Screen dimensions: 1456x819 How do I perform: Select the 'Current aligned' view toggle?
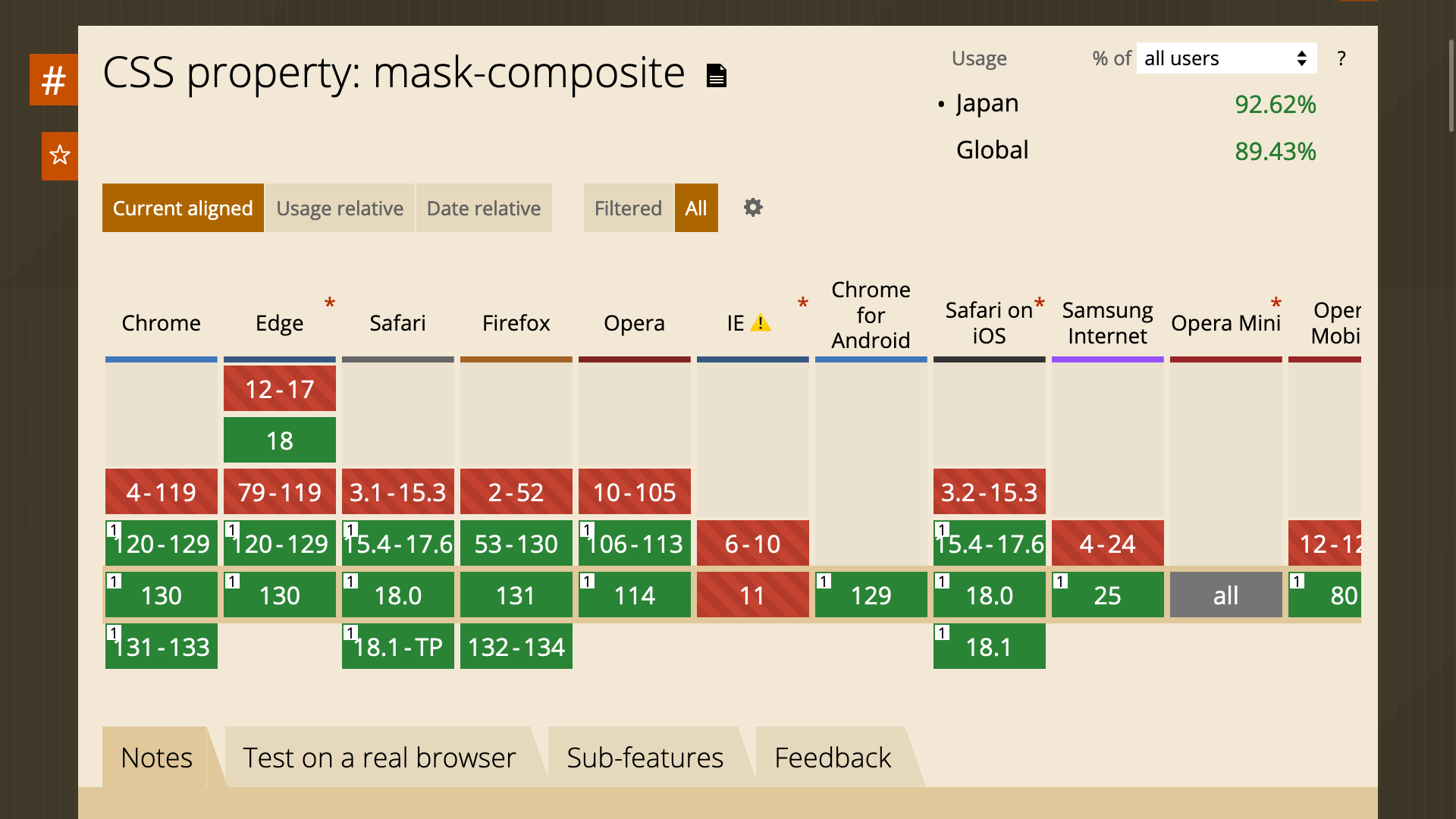click(x=183, y=208)
